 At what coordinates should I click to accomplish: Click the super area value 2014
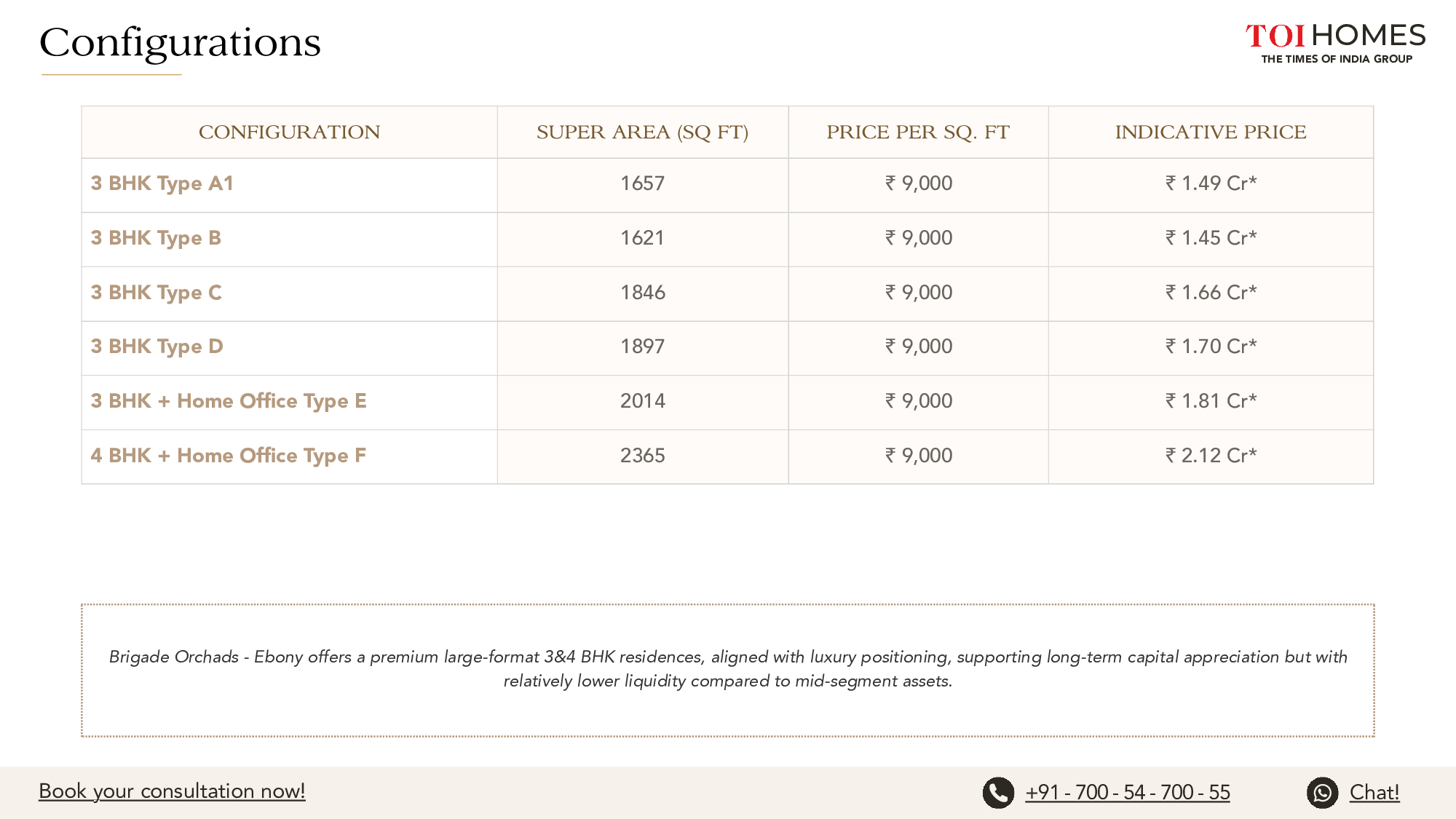tap(643, 401)
